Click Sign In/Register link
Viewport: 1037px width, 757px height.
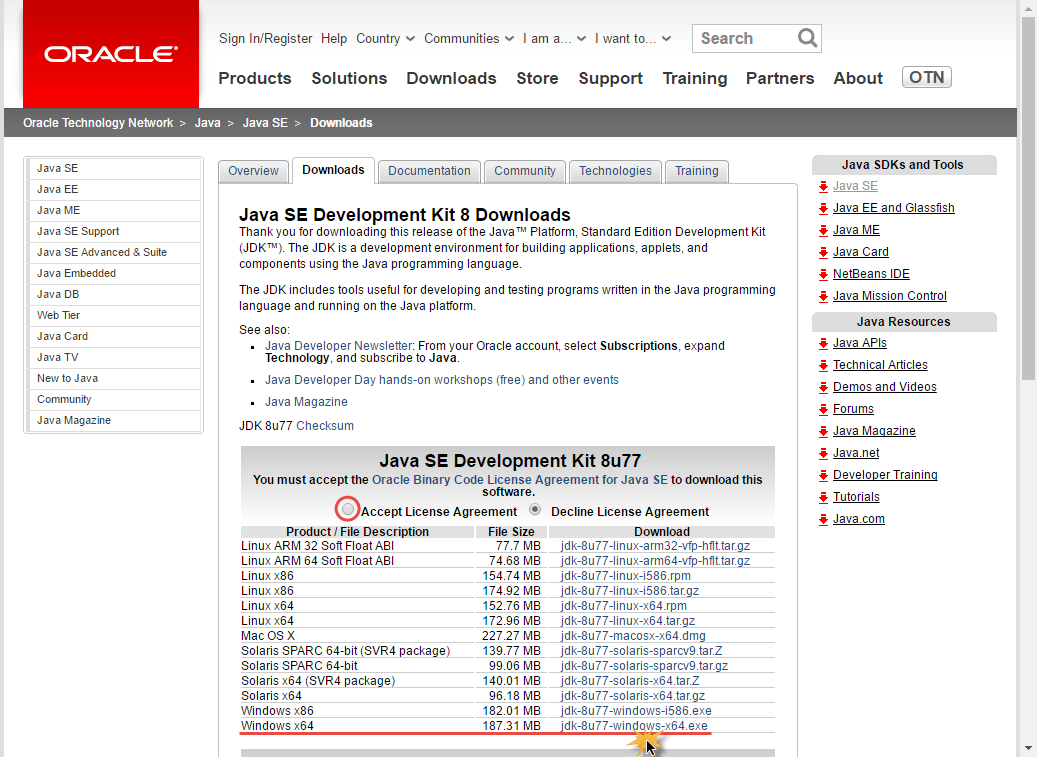point(265,38)
